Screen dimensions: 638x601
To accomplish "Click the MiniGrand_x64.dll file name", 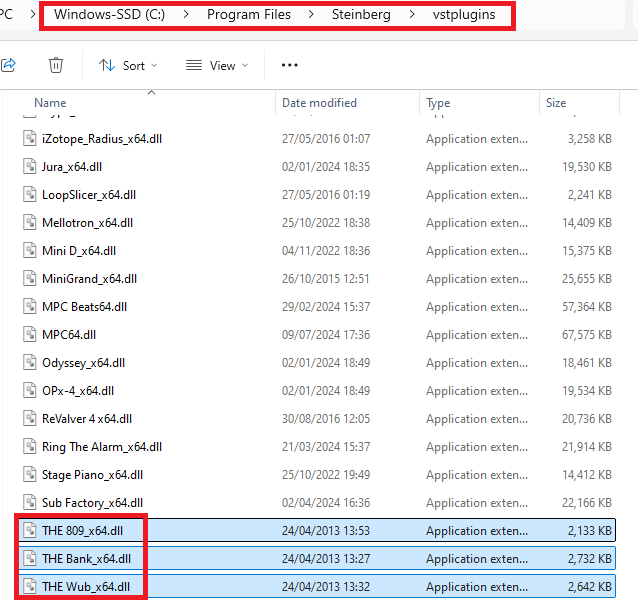I will pos(90,279).
